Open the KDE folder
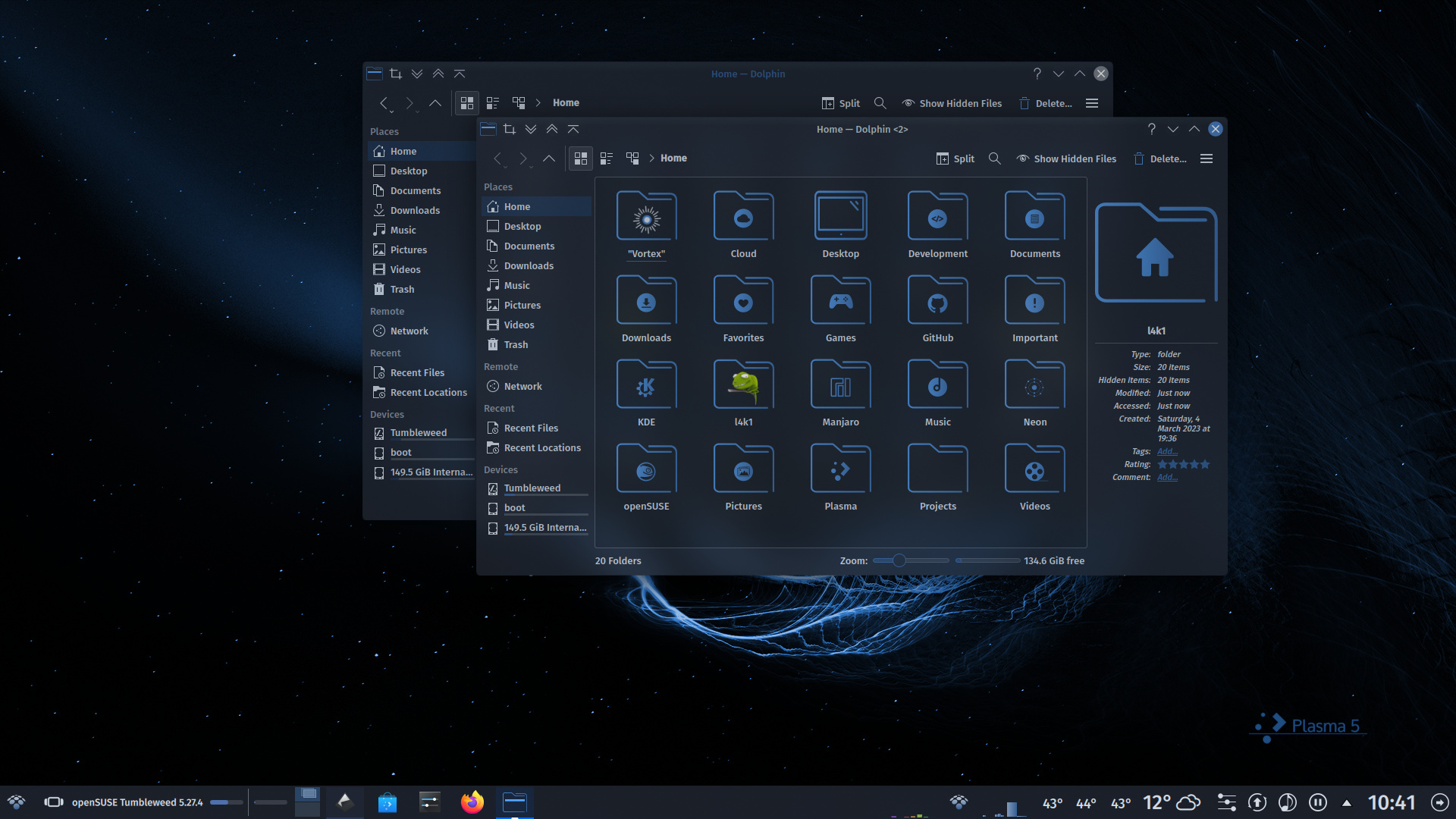Image resolution: width=1456 pixels, height=819 pixels. click(646, 394)
